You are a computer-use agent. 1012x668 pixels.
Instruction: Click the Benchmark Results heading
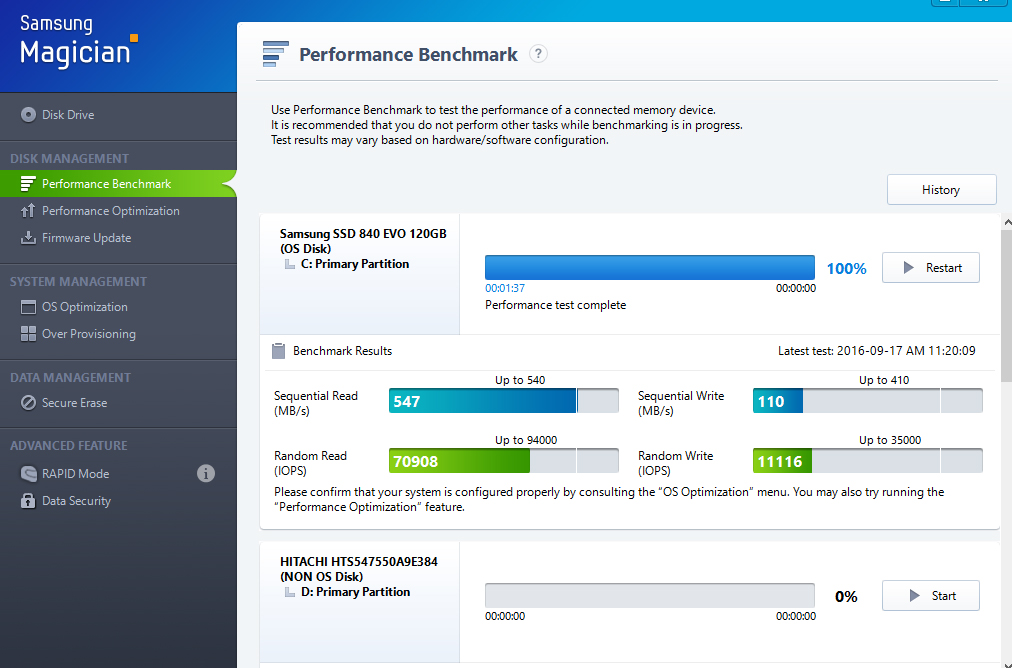pyautogui.click(x=343, y=351)
